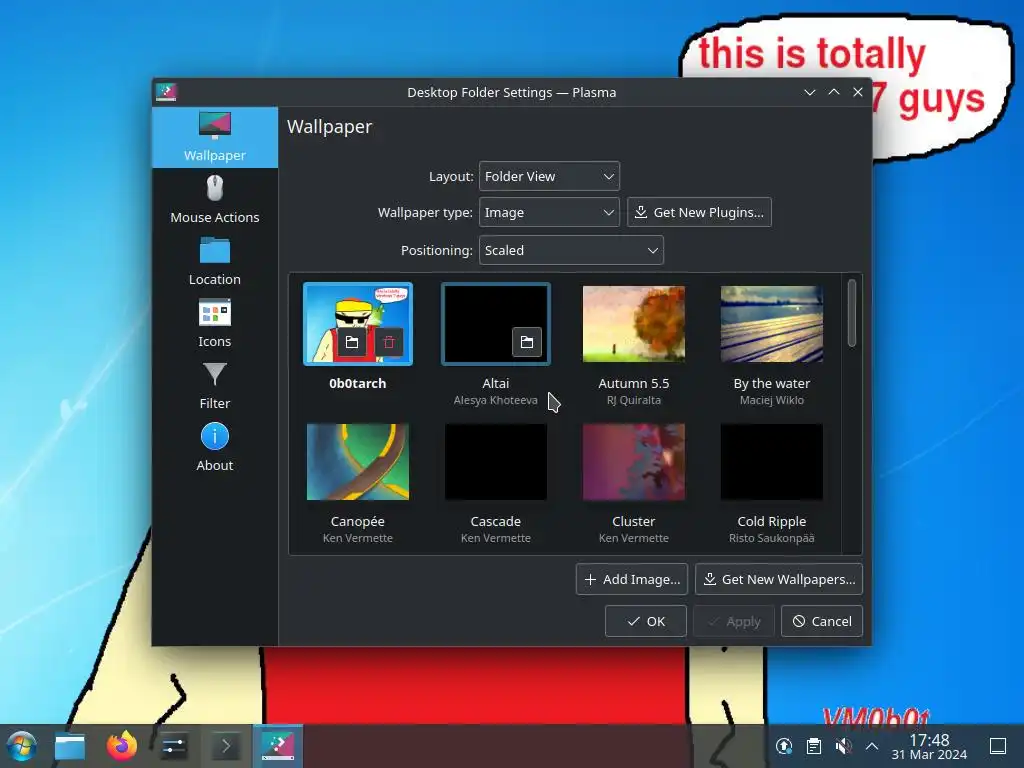Open the terminal arrow icon in taskbar
The width and height of the screenshot is (1024, 768).
pos(226,746)
